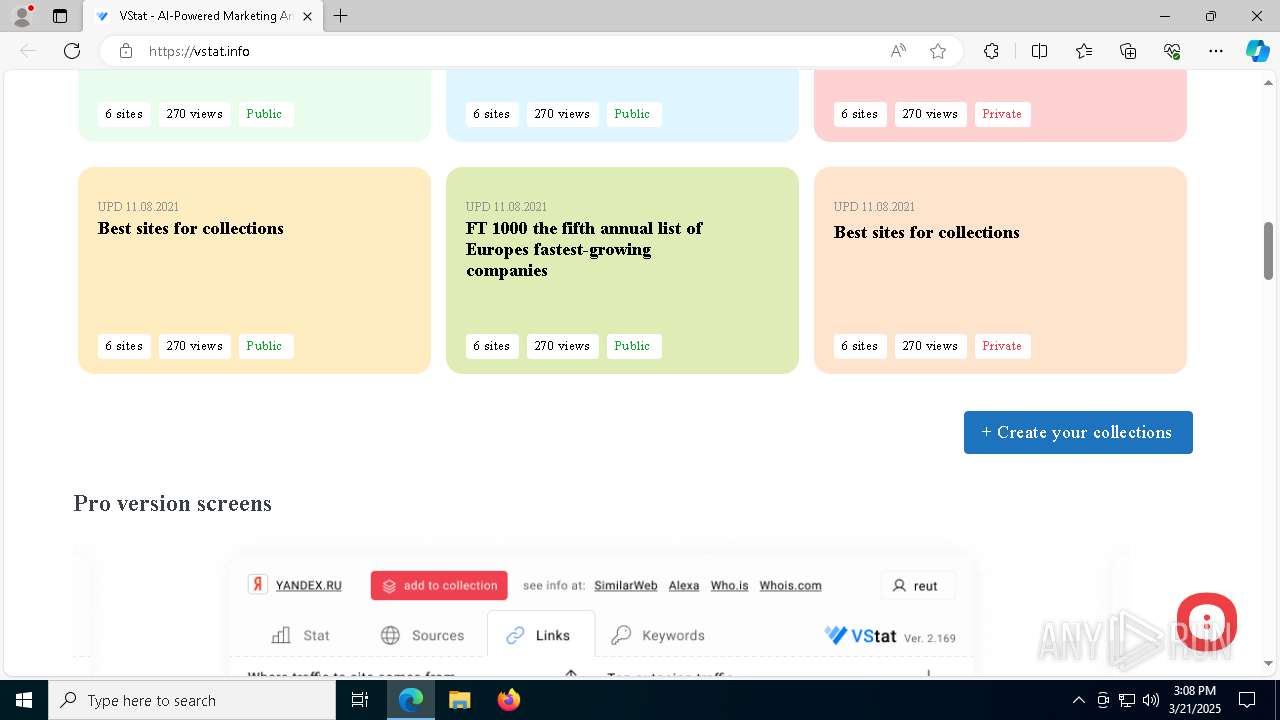Open Task View
This screenshot has width=1280, height=720.
(360, 700)
